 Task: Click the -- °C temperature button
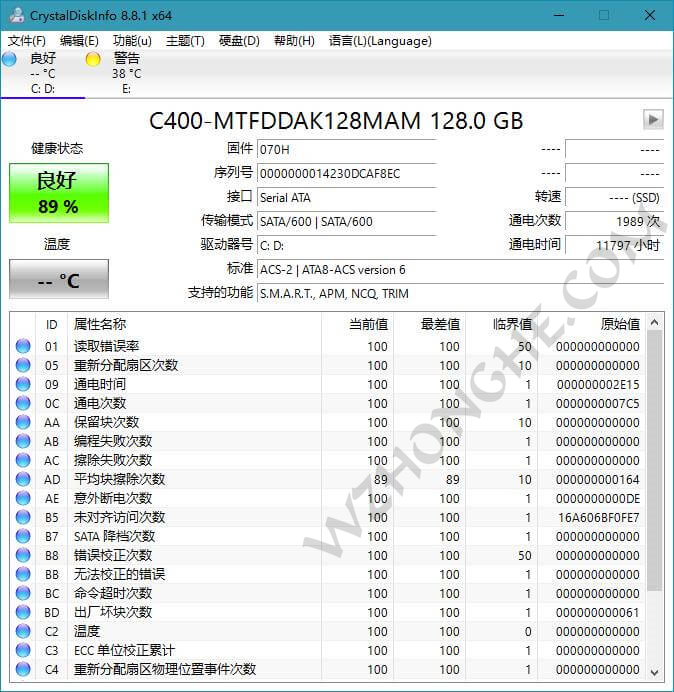point(59,279)
